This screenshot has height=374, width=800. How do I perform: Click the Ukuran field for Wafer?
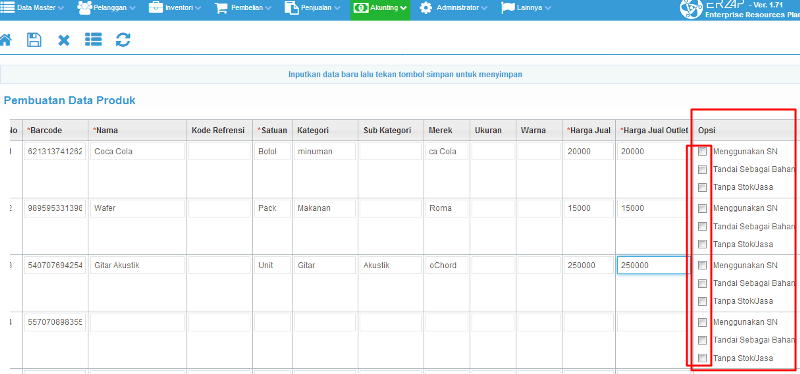point(492,208)
